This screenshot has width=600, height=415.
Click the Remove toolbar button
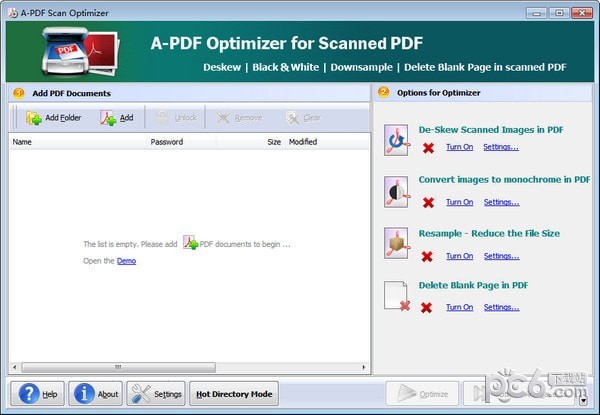240,118
